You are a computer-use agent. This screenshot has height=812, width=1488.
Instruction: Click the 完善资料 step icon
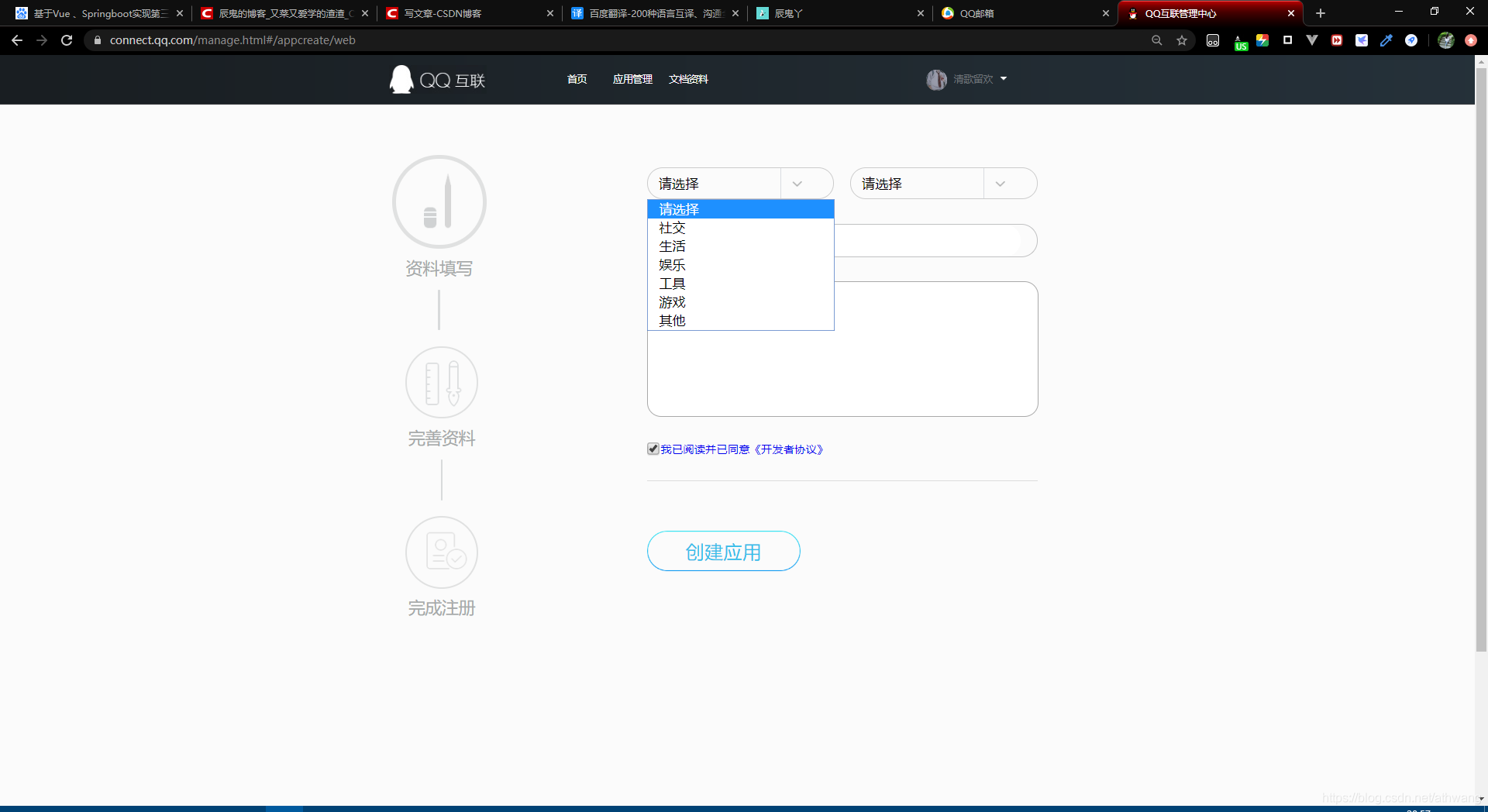pyautogui.click(x=441, y=381)
